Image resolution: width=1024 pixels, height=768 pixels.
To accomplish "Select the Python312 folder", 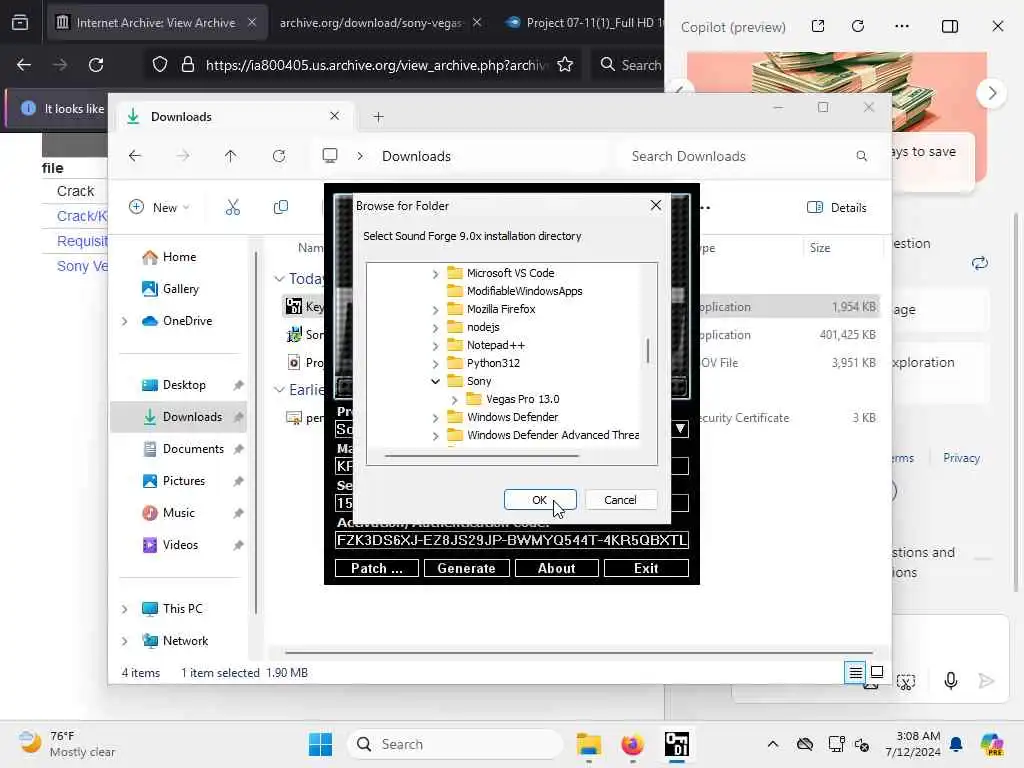I will (x=493, y=363).
